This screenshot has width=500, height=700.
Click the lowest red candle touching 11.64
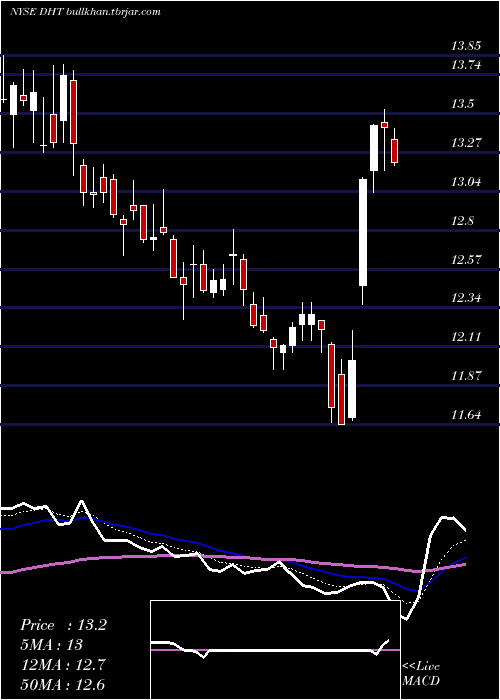coord(342,399)
